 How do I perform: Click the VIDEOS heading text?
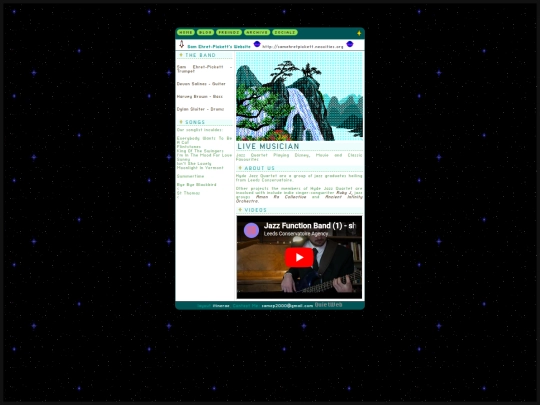click(255, 210)
